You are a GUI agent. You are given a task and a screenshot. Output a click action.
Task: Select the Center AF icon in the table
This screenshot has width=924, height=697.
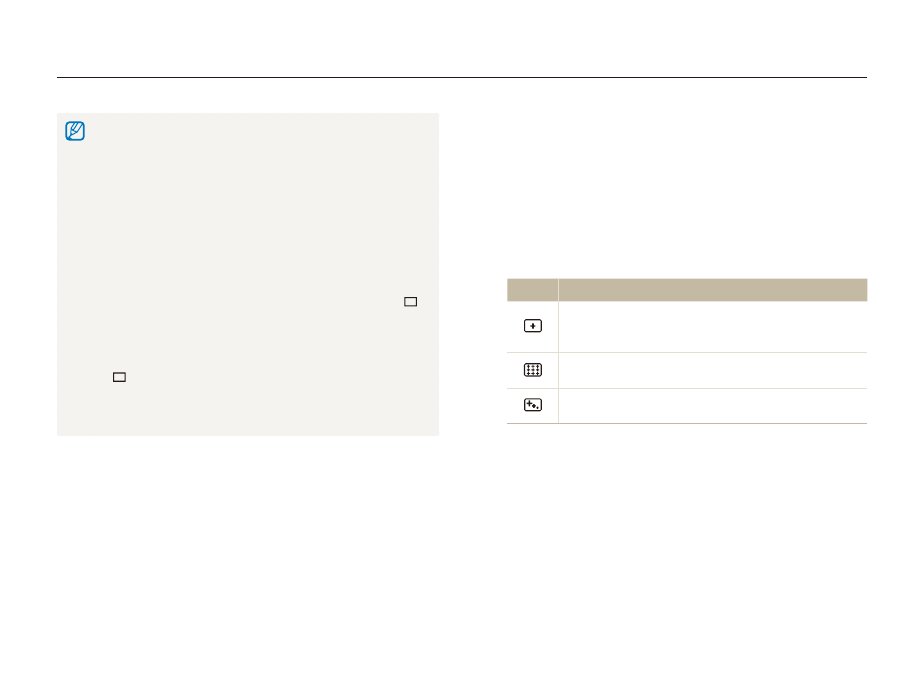(533, 327)
